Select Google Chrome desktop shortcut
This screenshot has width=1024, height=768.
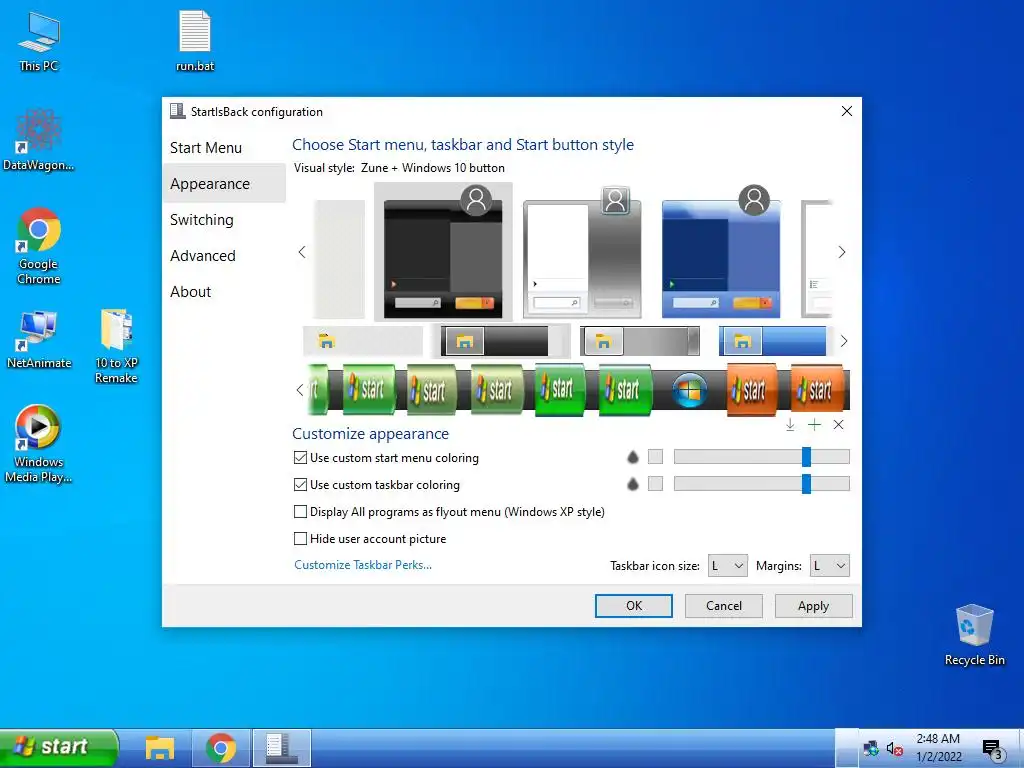pyautogui.click(x=39, y=246)
